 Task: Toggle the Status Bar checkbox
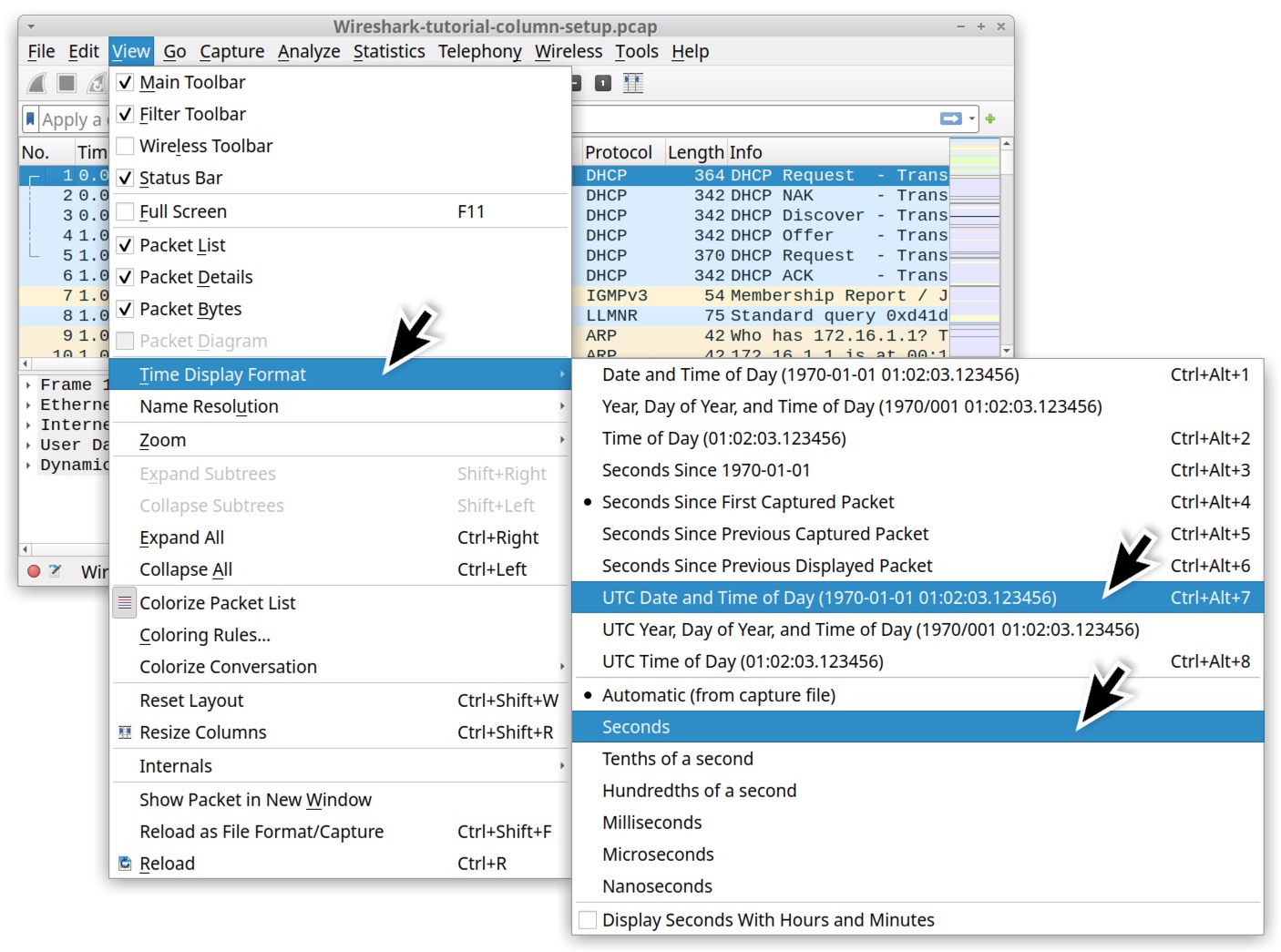pyautogui.click(x=126, y=179)
